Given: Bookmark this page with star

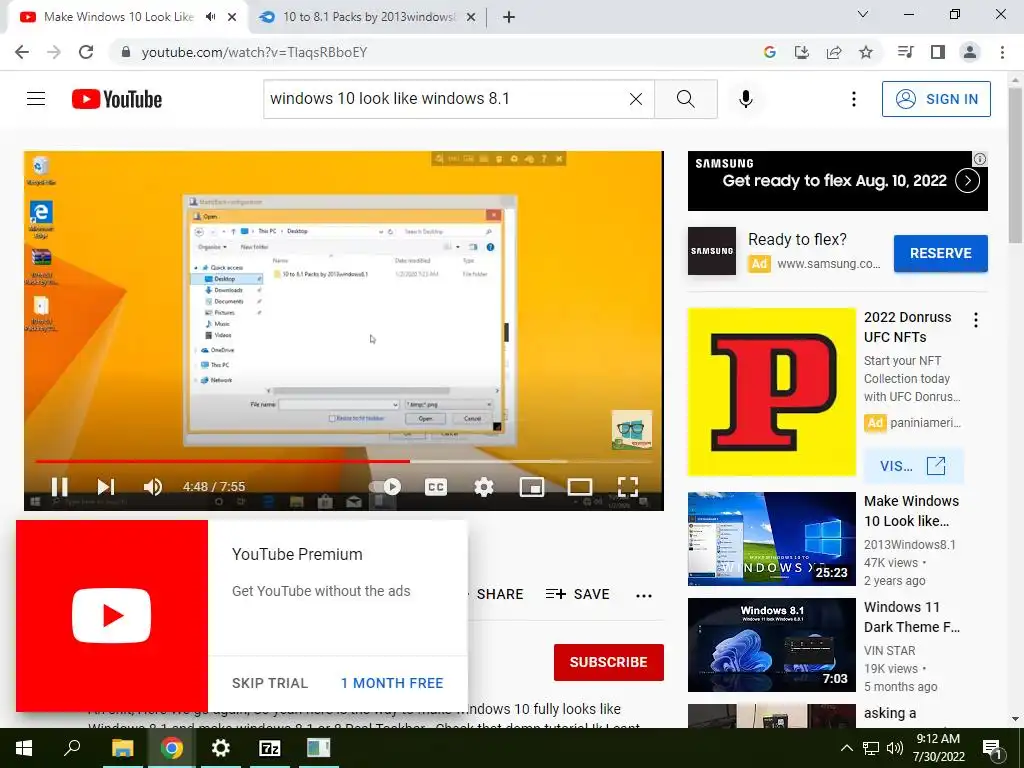Looking at the screenshot, I should click(x=866, y=52).
